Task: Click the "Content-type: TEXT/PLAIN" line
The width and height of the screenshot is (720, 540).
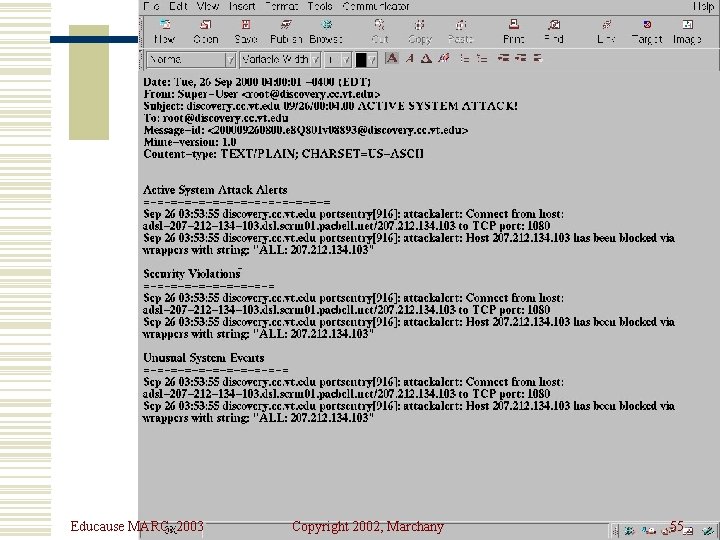Action: click(283, 154)
